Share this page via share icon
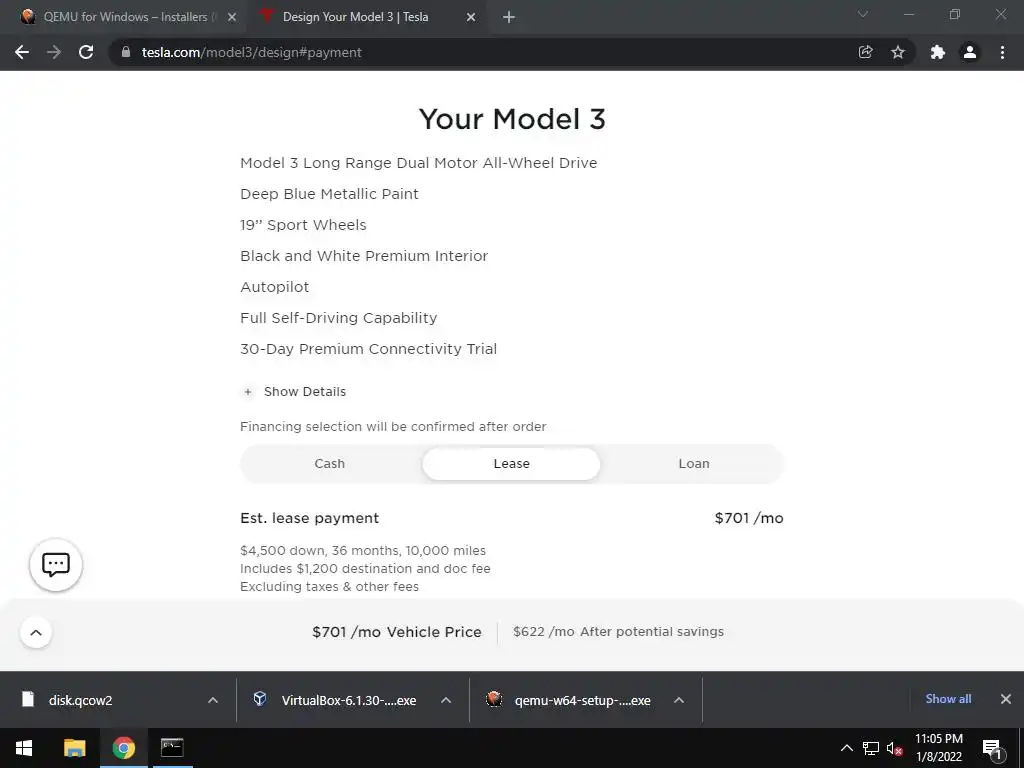 (x=865, y=52)
